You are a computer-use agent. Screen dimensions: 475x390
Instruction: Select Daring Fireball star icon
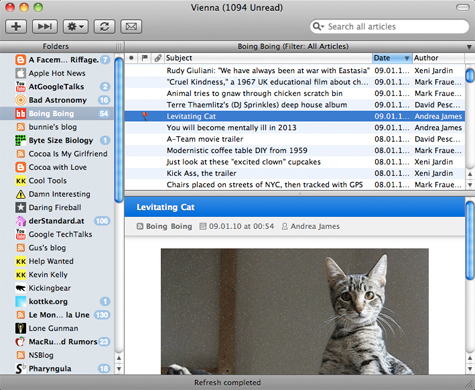21,207
